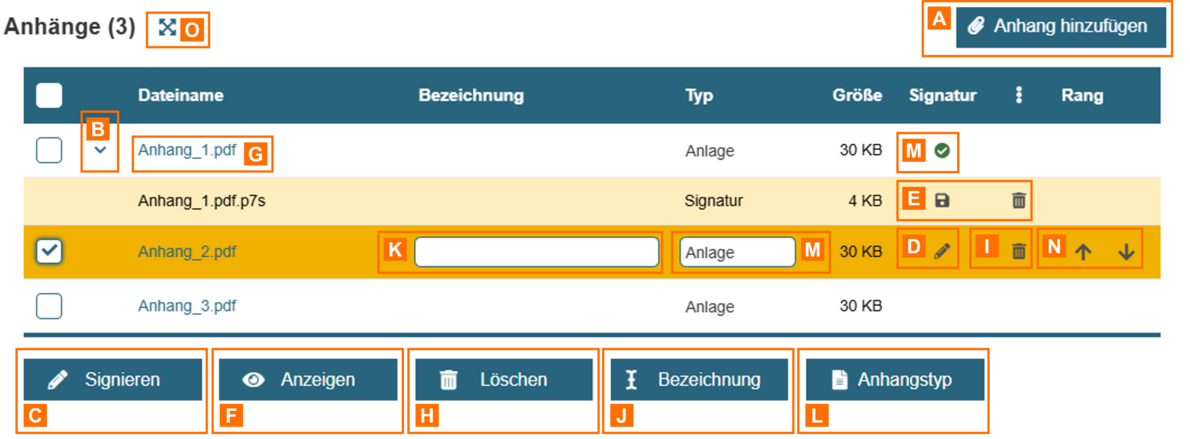Open the three-dots column options in header
The height and width of the screenshot is (439, 1190).
[1019, 95]
